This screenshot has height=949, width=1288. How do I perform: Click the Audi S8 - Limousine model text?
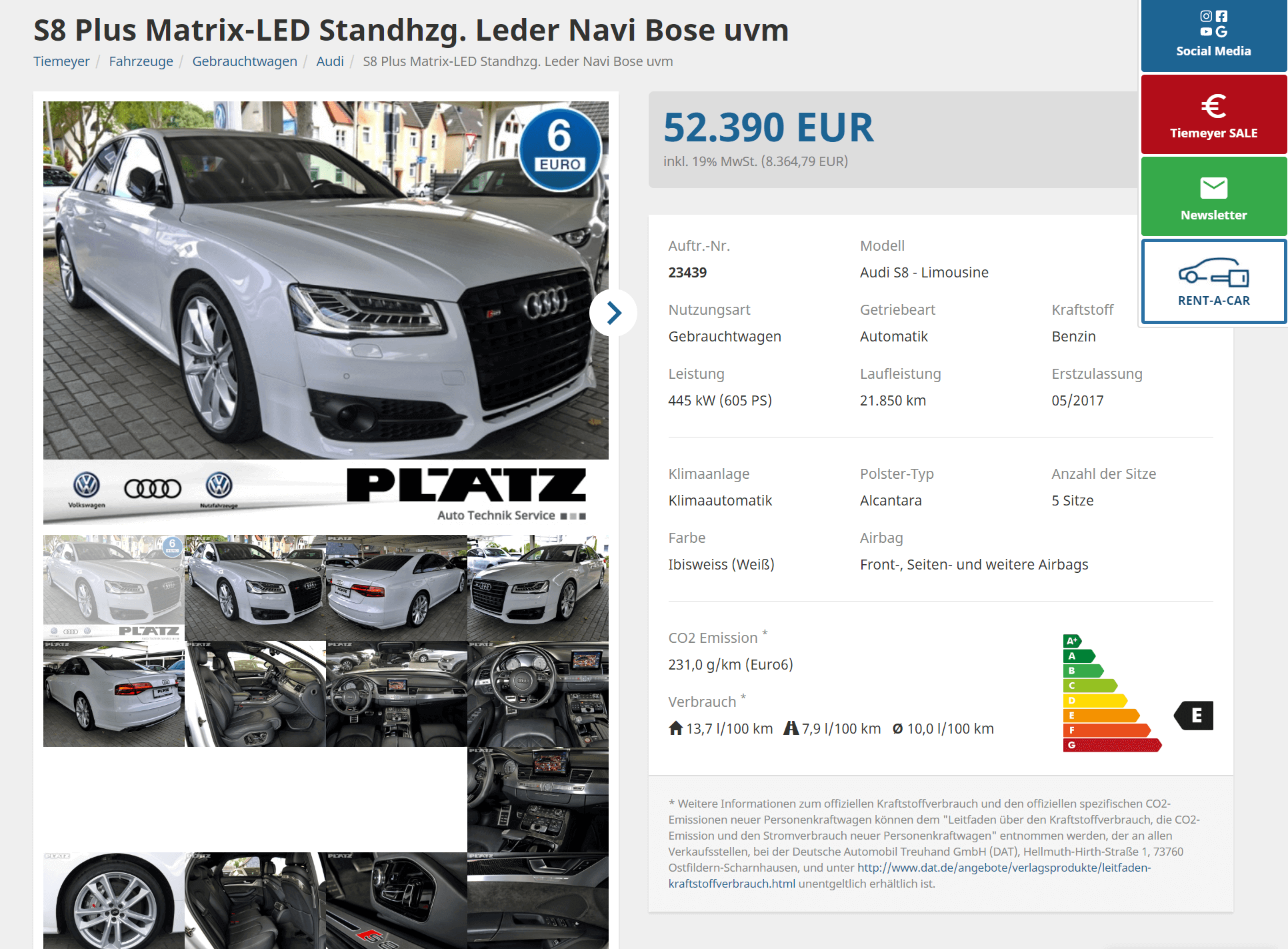[924, 272]
